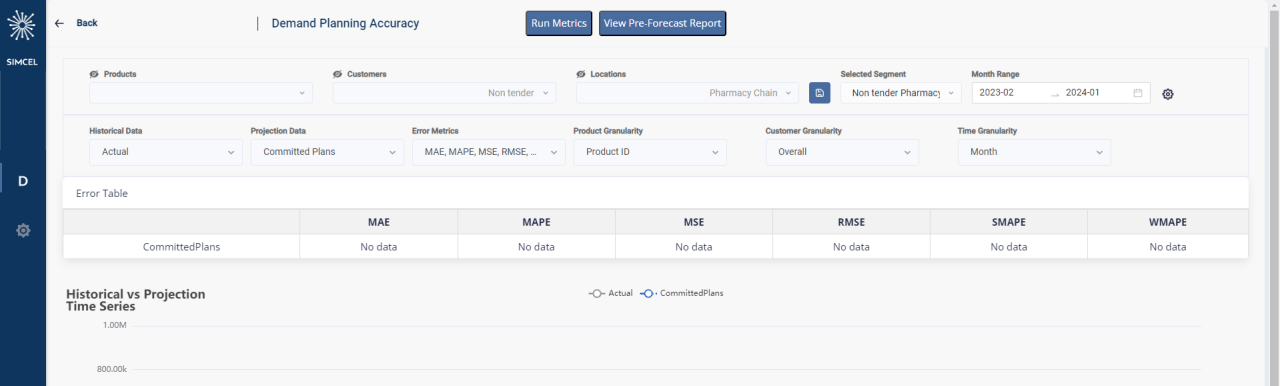Open Product Granularity dropdown
Screen dimensions: 1280x386
650,152
